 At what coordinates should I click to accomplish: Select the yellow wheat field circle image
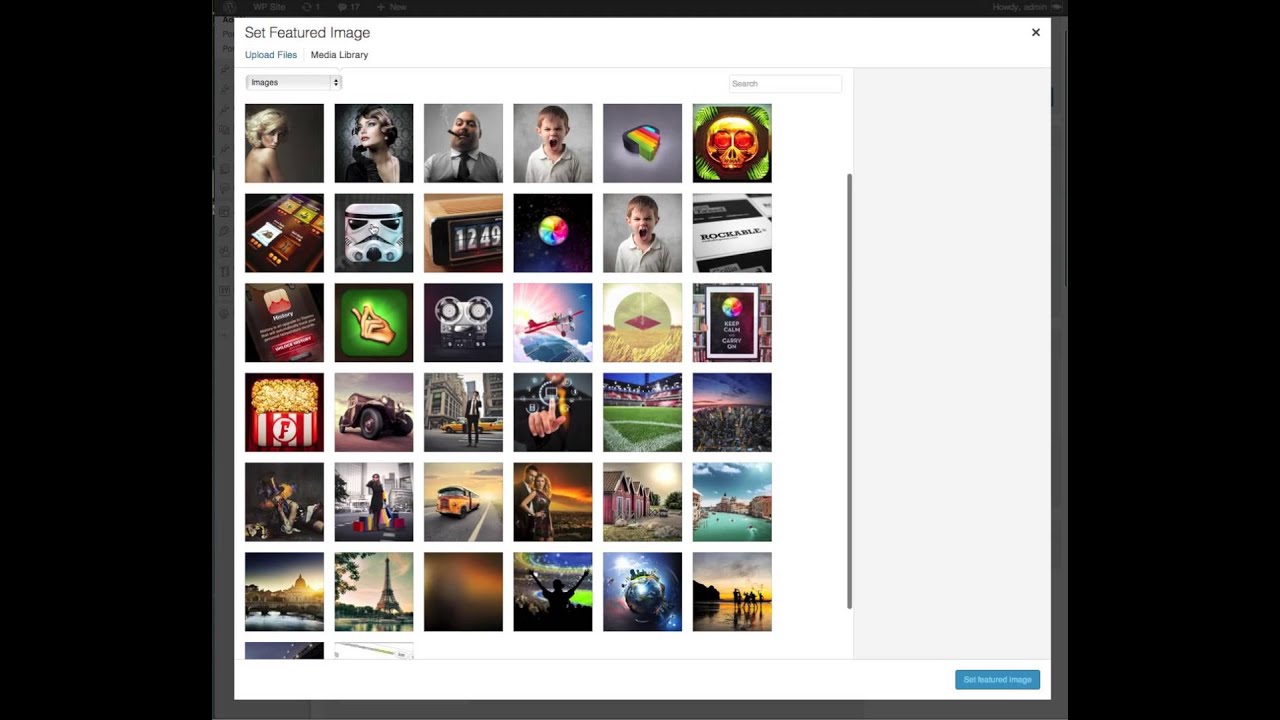[x=642, y=323]
